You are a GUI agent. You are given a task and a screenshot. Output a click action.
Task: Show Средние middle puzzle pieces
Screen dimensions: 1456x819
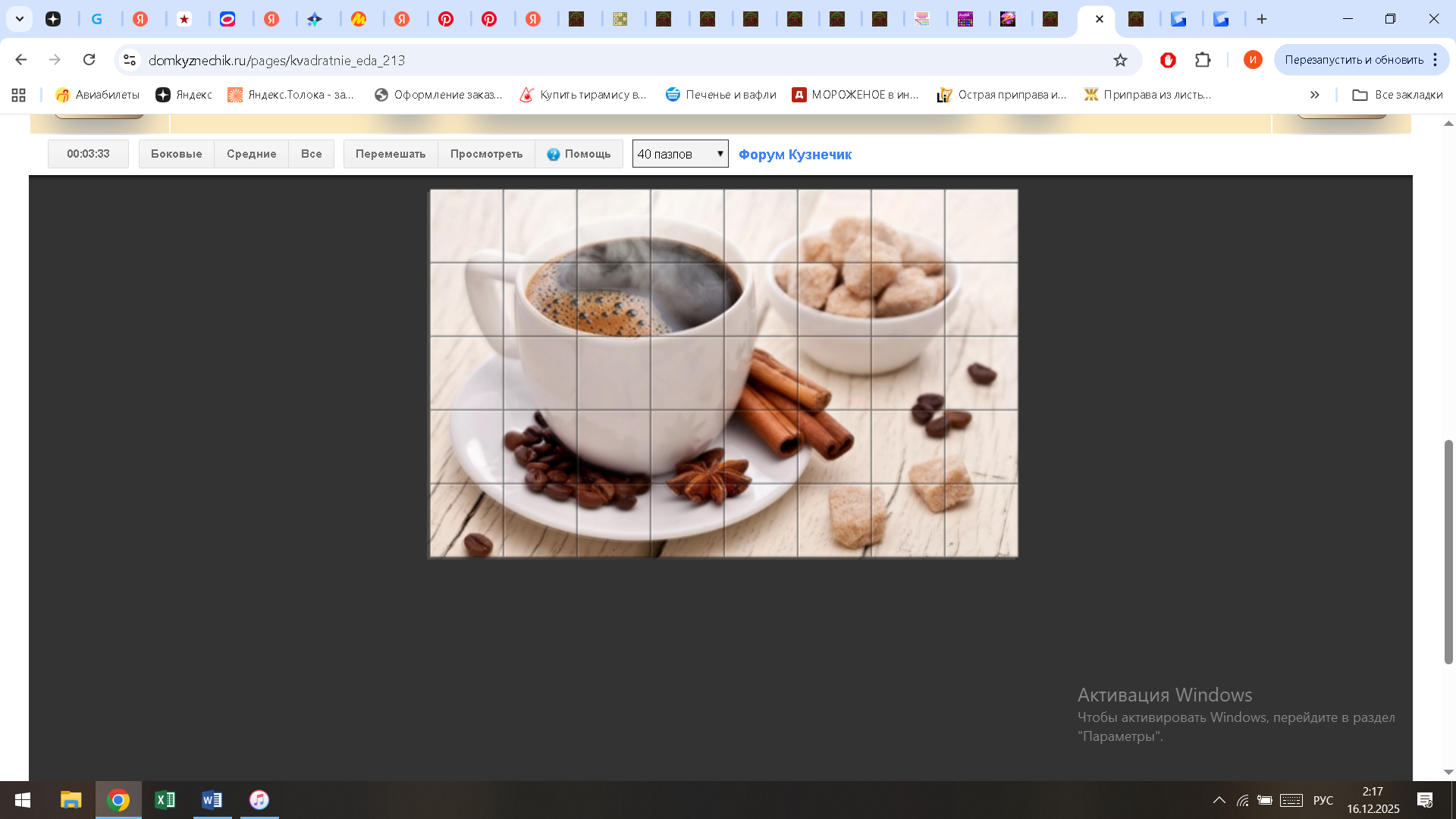click(251, 154)
